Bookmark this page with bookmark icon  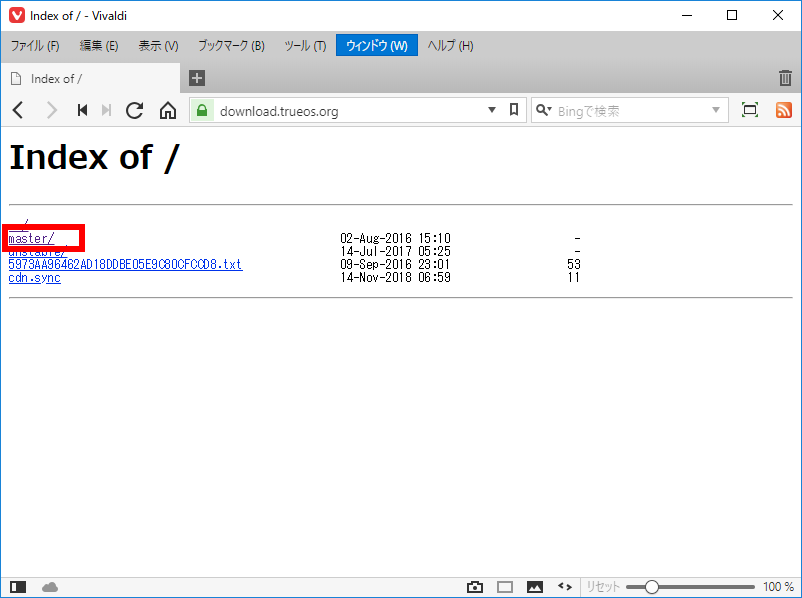(514, 110)
